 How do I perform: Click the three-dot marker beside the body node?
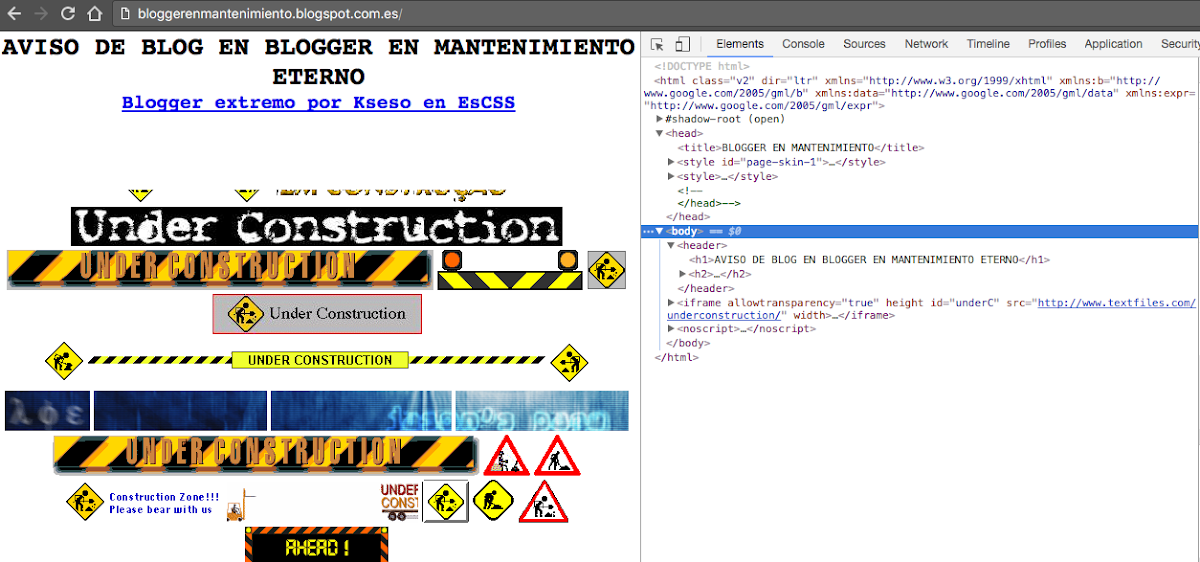647,232
